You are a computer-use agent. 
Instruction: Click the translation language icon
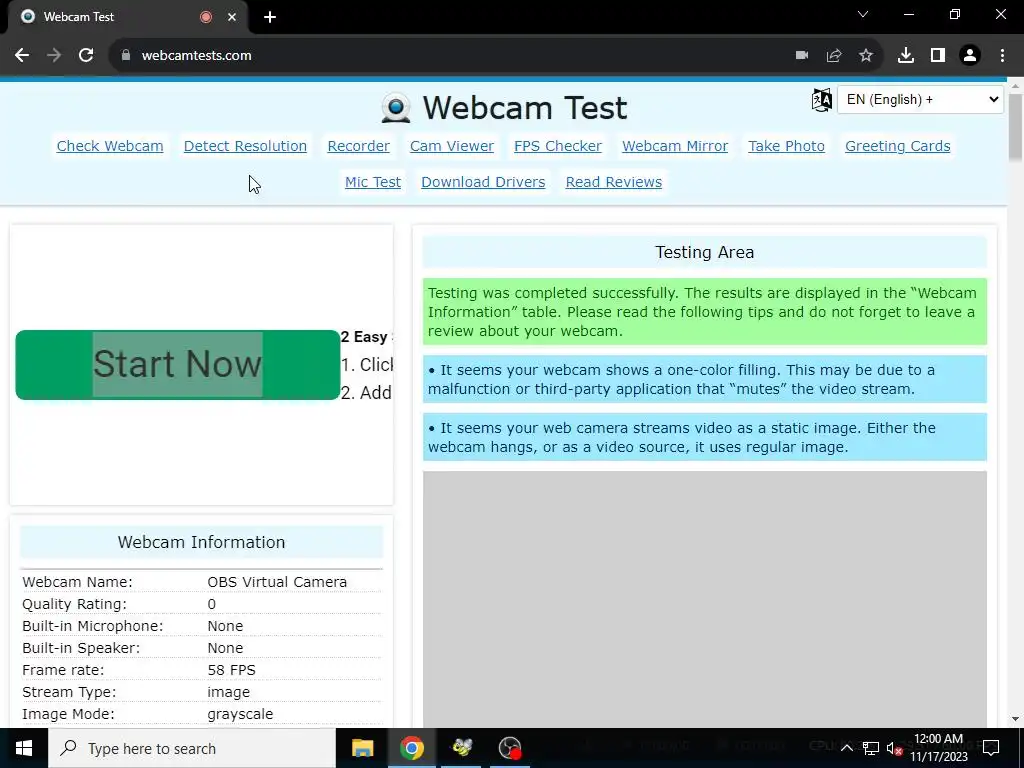(x=822, y=100)
